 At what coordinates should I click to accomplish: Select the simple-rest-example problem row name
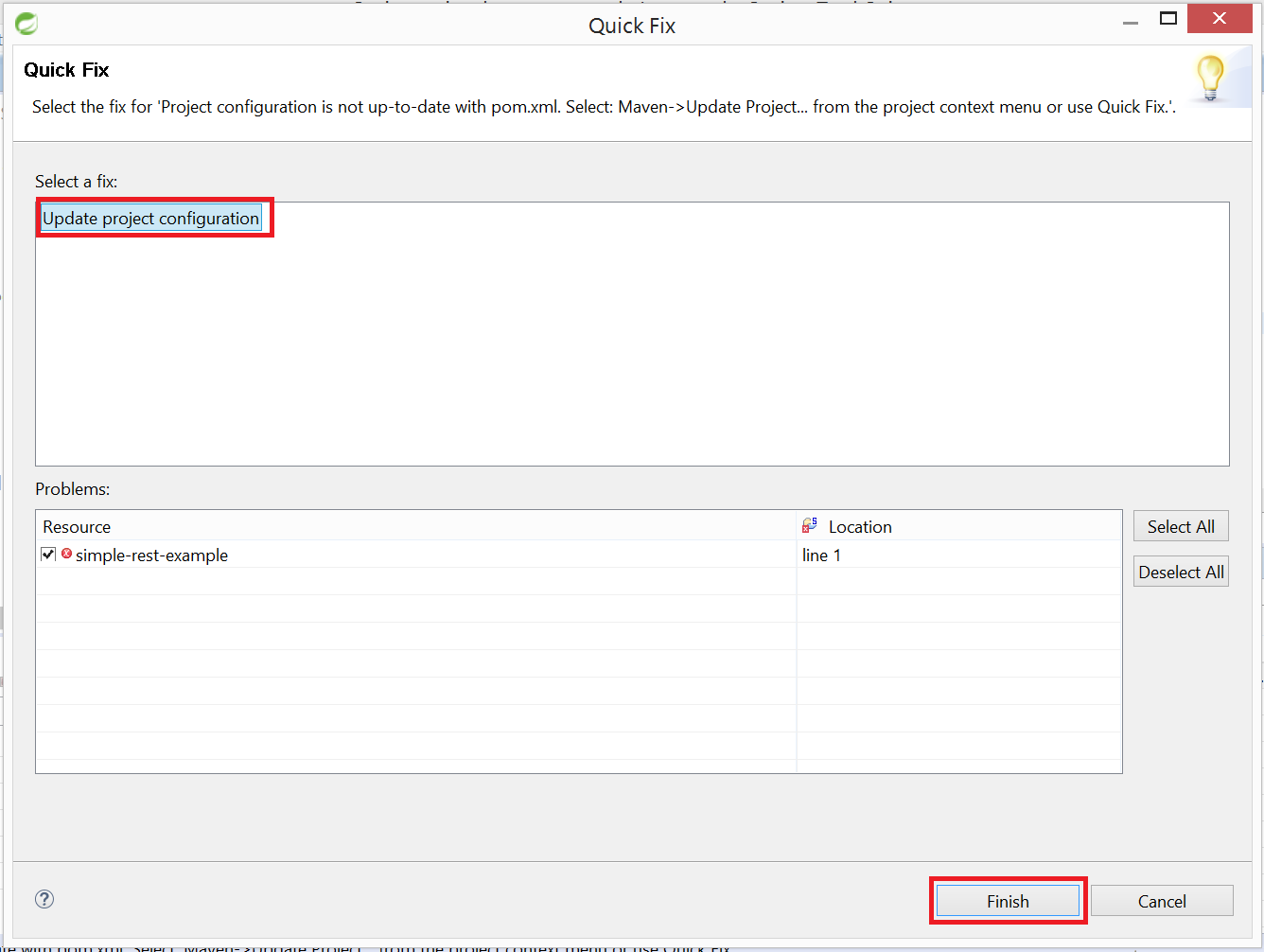[151, 555]
